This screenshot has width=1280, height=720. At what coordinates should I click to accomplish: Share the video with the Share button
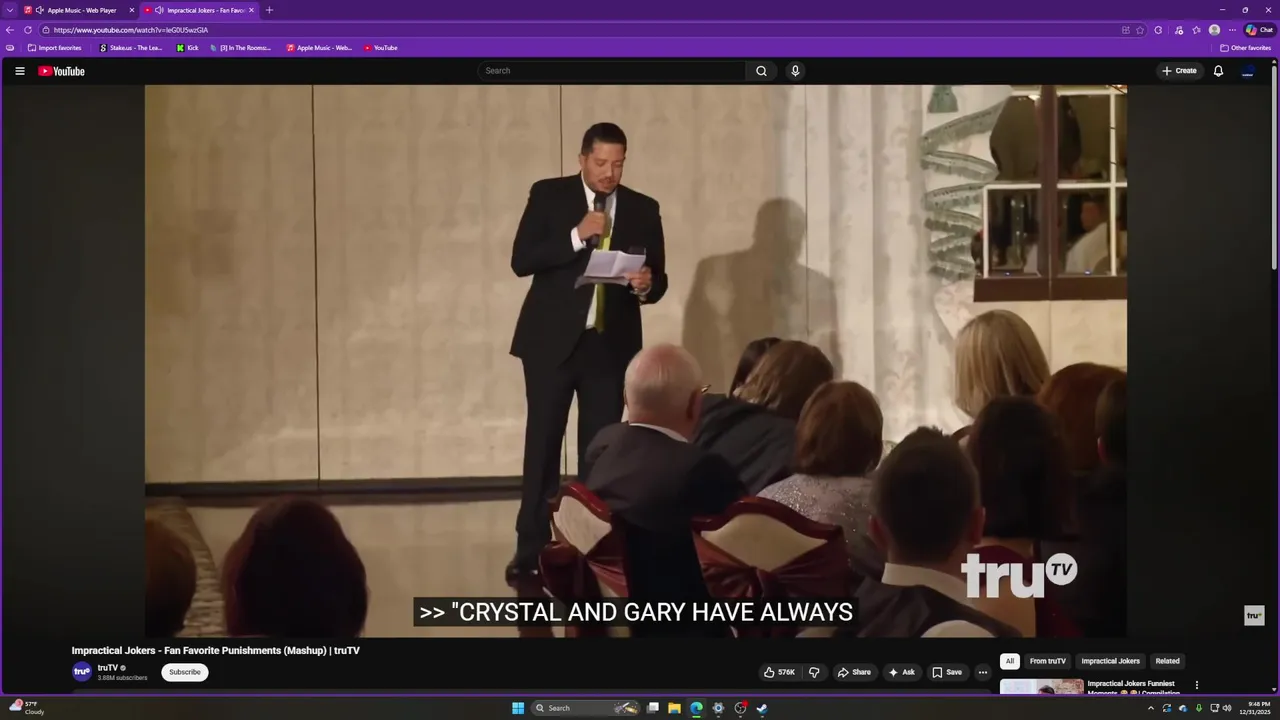[x=854, y=672]
